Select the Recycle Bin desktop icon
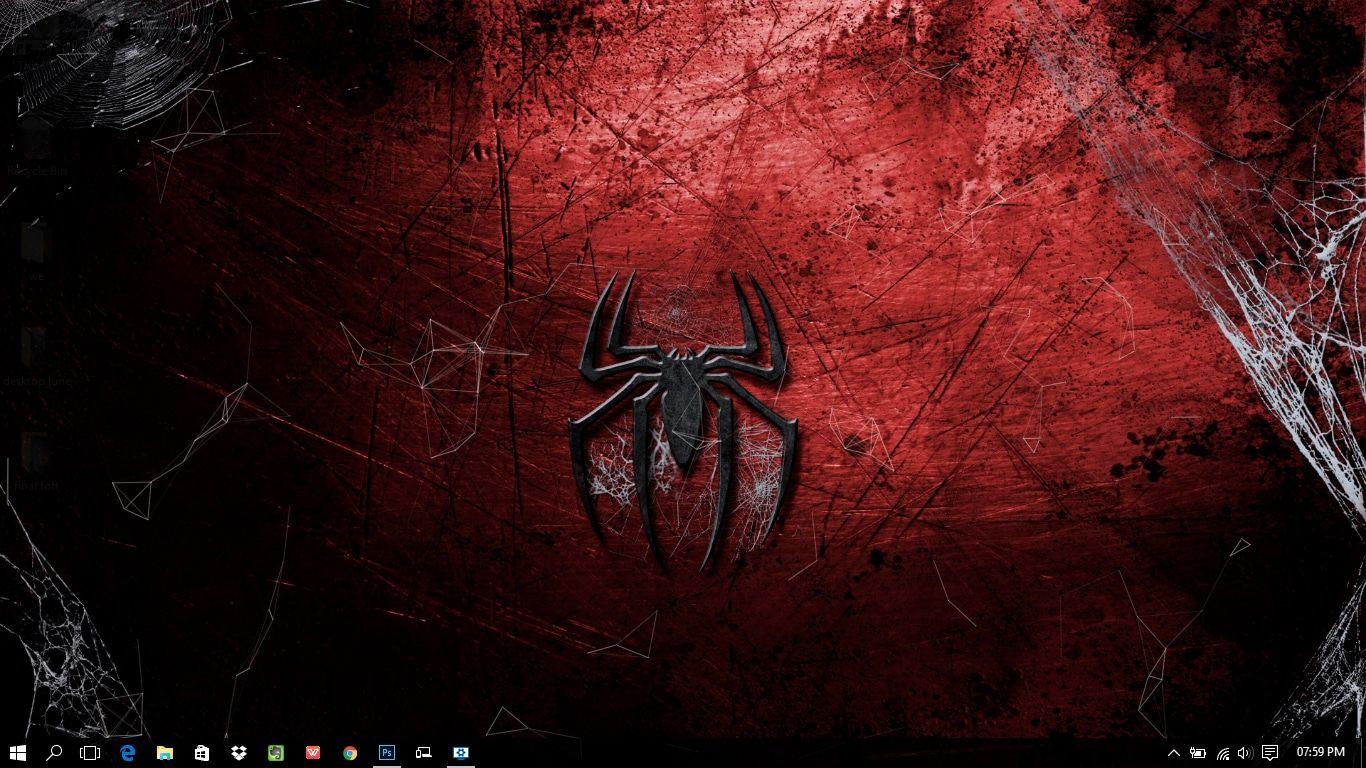1366x768 pixels. tap(37, 146)
